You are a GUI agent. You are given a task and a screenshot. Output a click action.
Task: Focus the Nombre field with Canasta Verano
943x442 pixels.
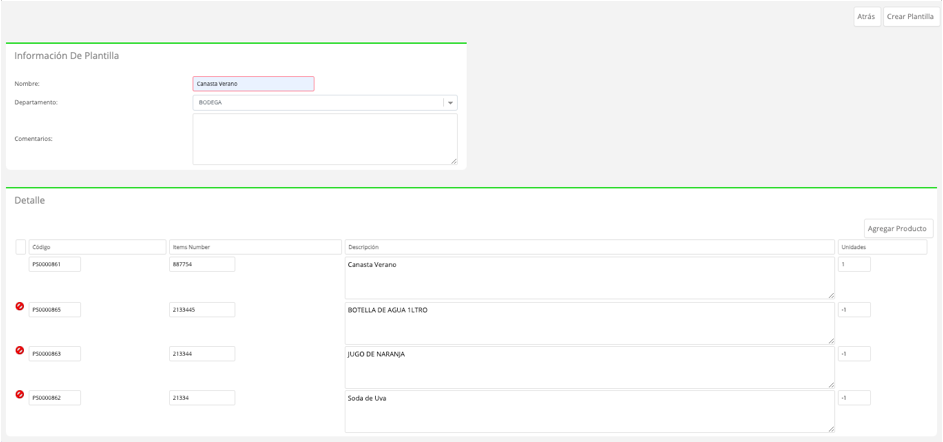point(253,84)
